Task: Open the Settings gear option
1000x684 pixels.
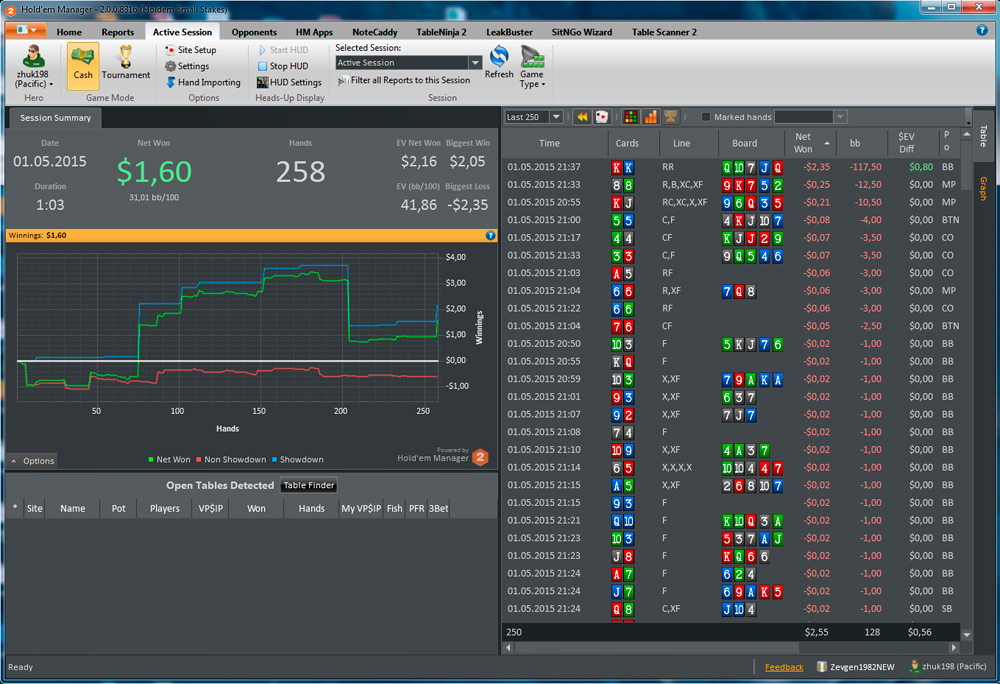Action: [187, 66]
